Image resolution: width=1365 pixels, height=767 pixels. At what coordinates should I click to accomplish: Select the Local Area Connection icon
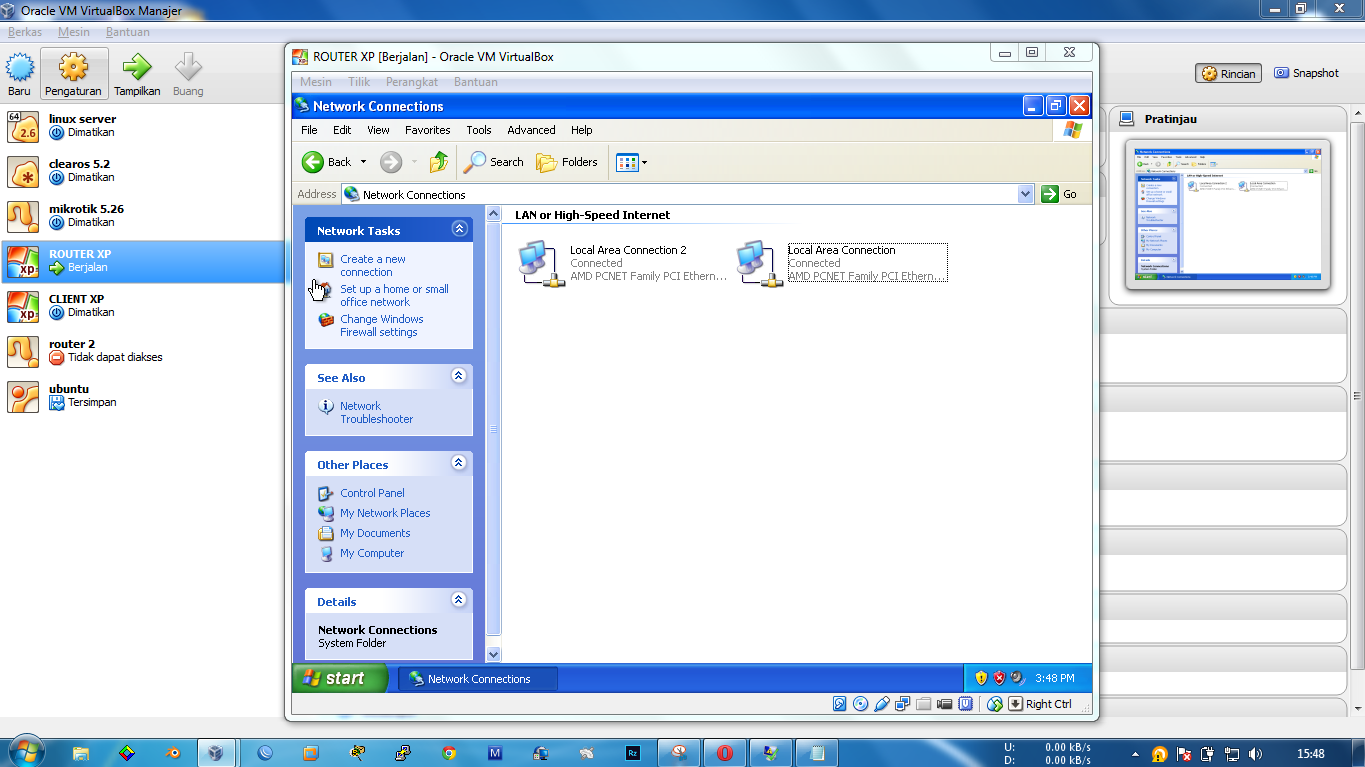coord(759,264)
